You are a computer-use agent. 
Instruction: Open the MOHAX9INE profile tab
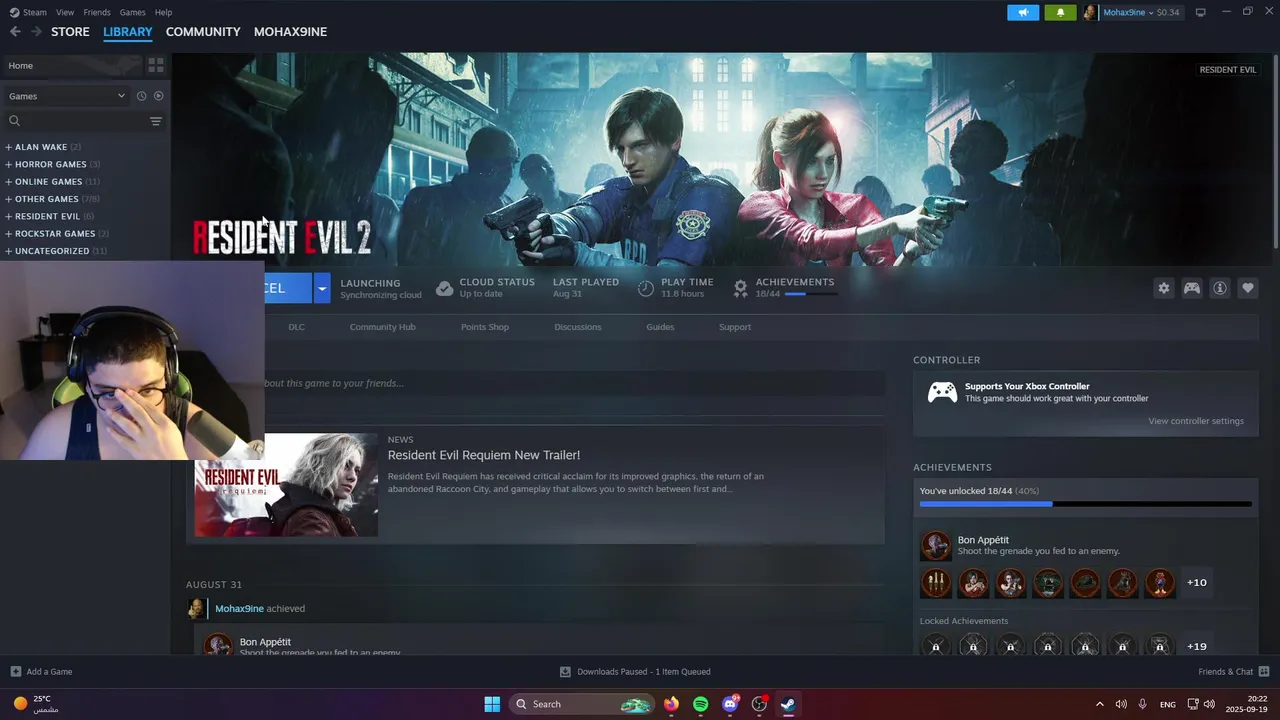(x=290, y=32)
